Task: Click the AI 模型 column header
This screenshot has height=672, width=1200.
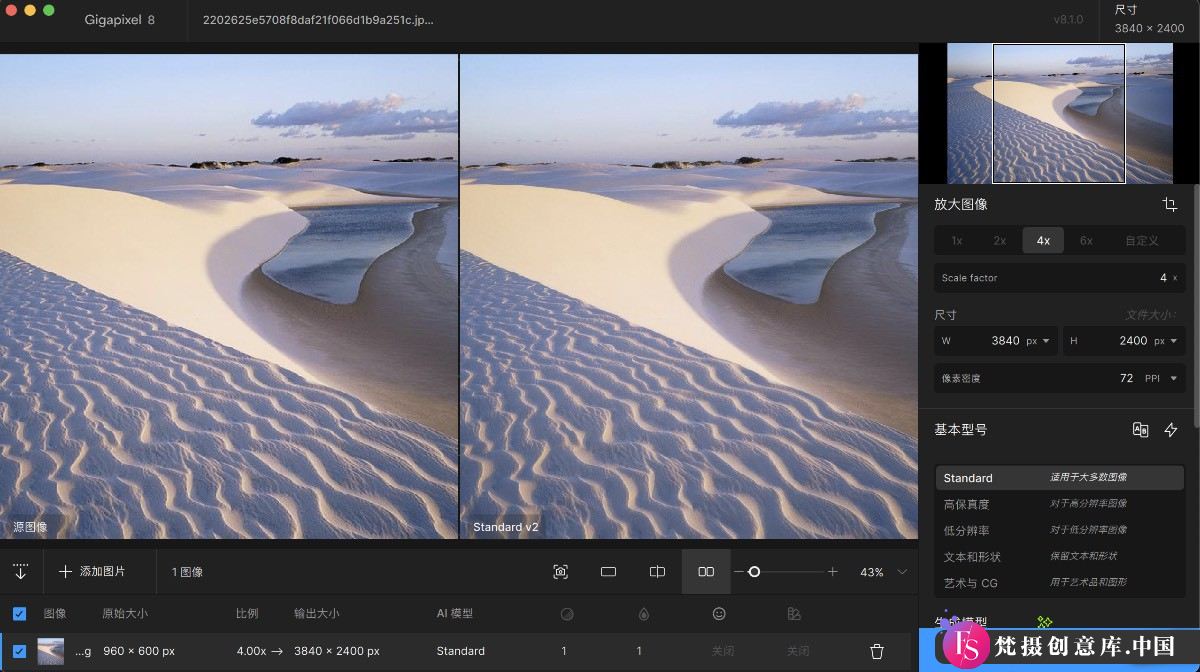Action: click(455, 613)
